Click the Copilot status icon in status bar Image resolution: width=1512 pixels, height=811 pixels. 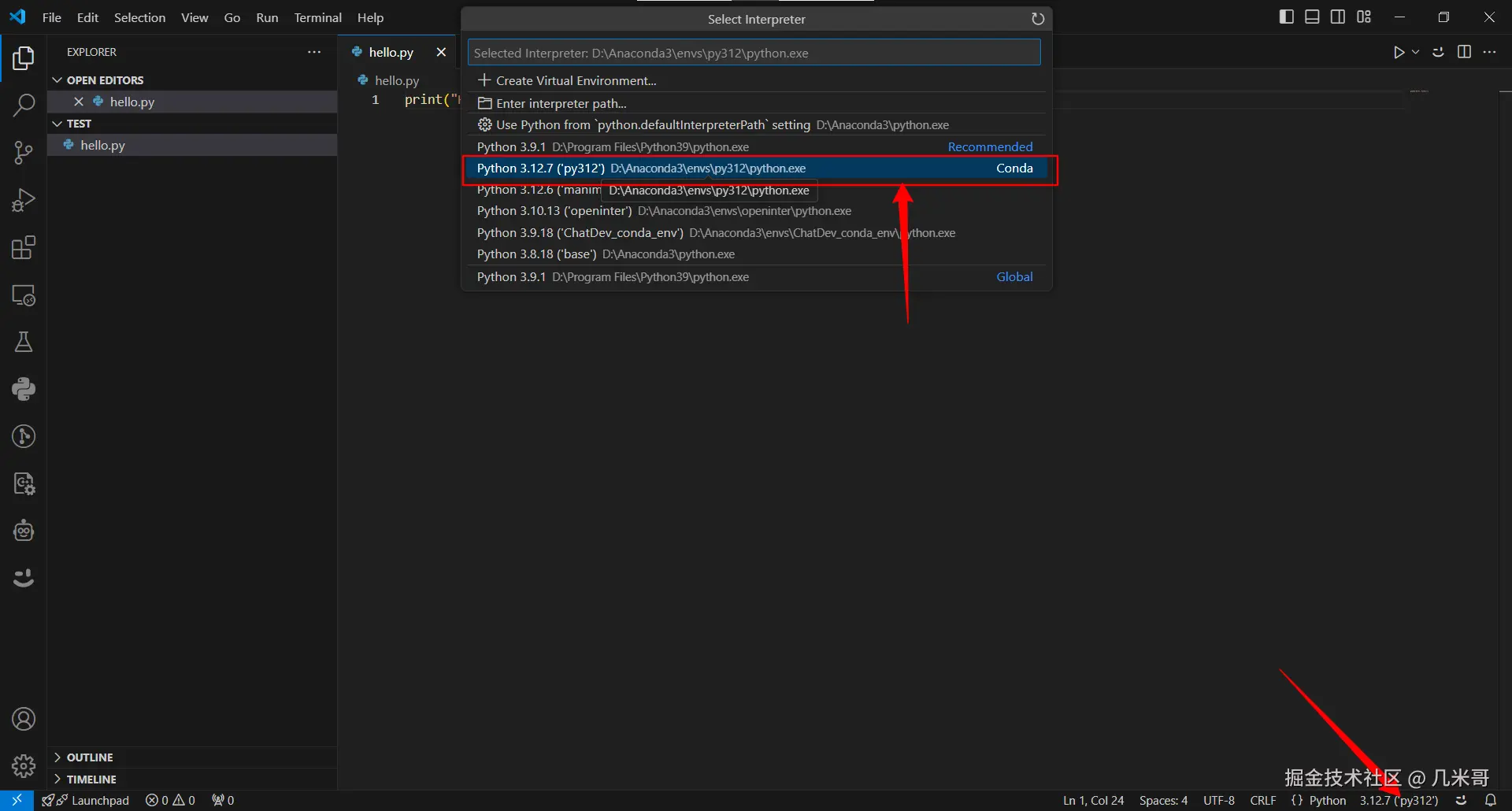pyautogui.click(x=1462, y=800)
